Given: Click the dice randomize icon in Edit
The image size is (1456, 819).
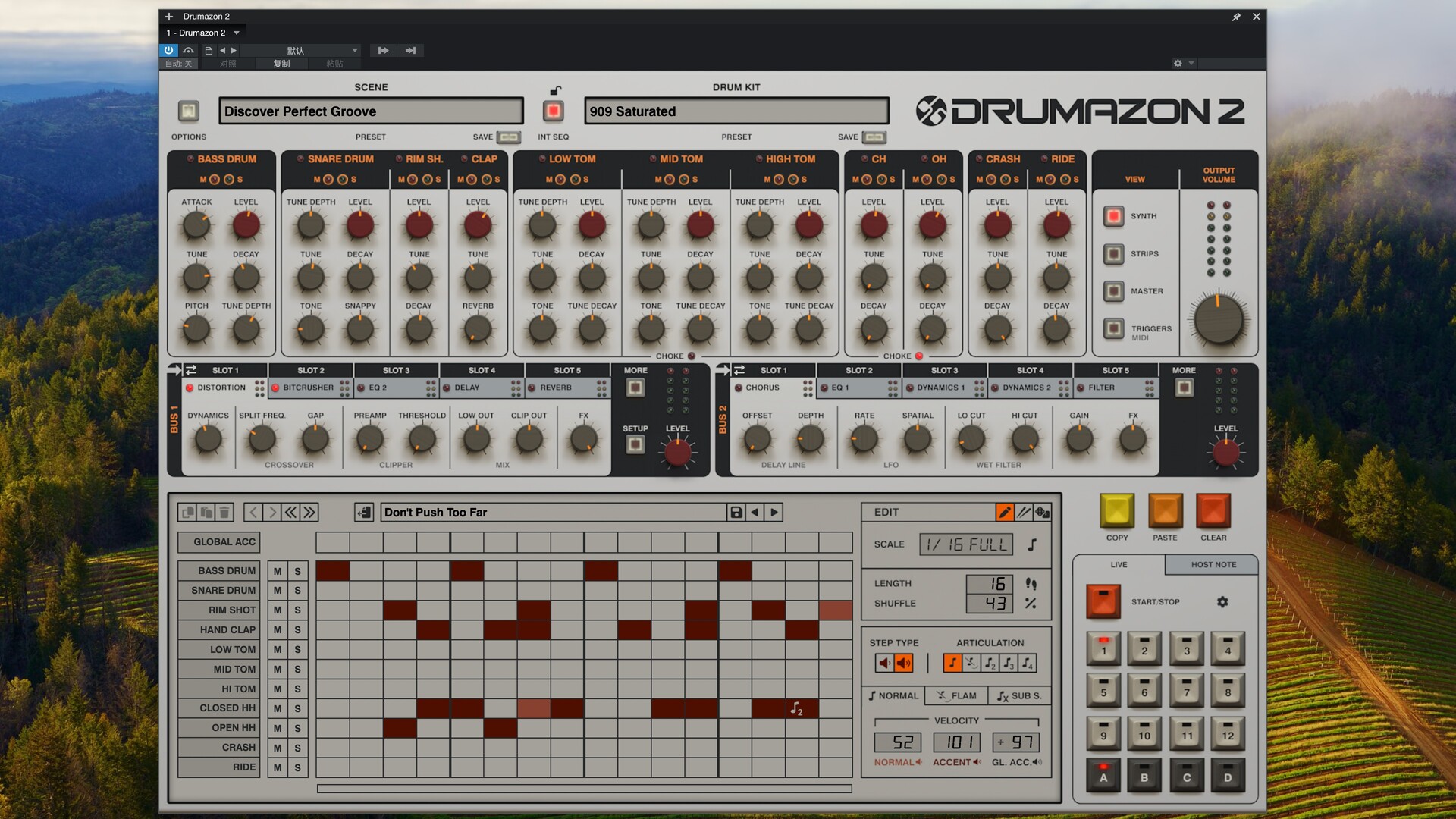Looking at the screenshot, I should [1043, 513].
